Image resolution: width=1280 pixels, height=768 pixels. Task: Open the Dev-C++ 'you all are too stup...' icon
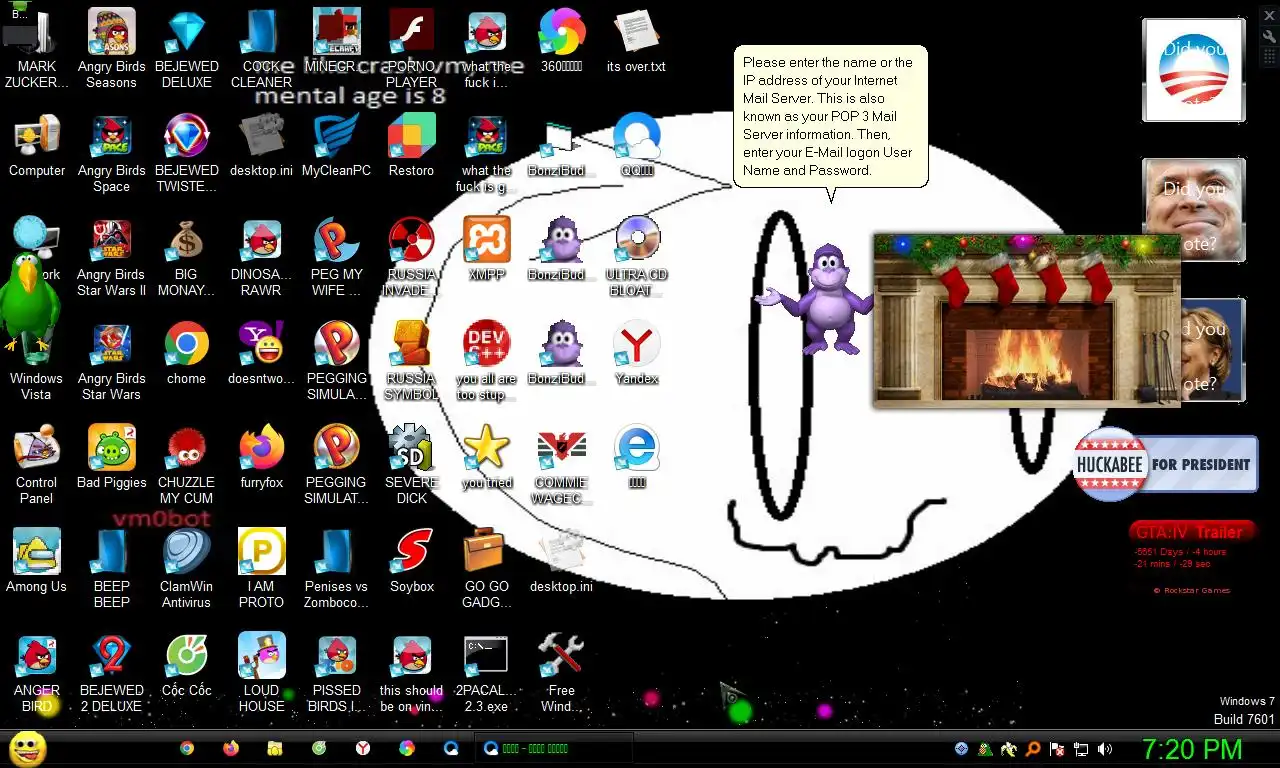pyautogui.click(x=487, y=360)
